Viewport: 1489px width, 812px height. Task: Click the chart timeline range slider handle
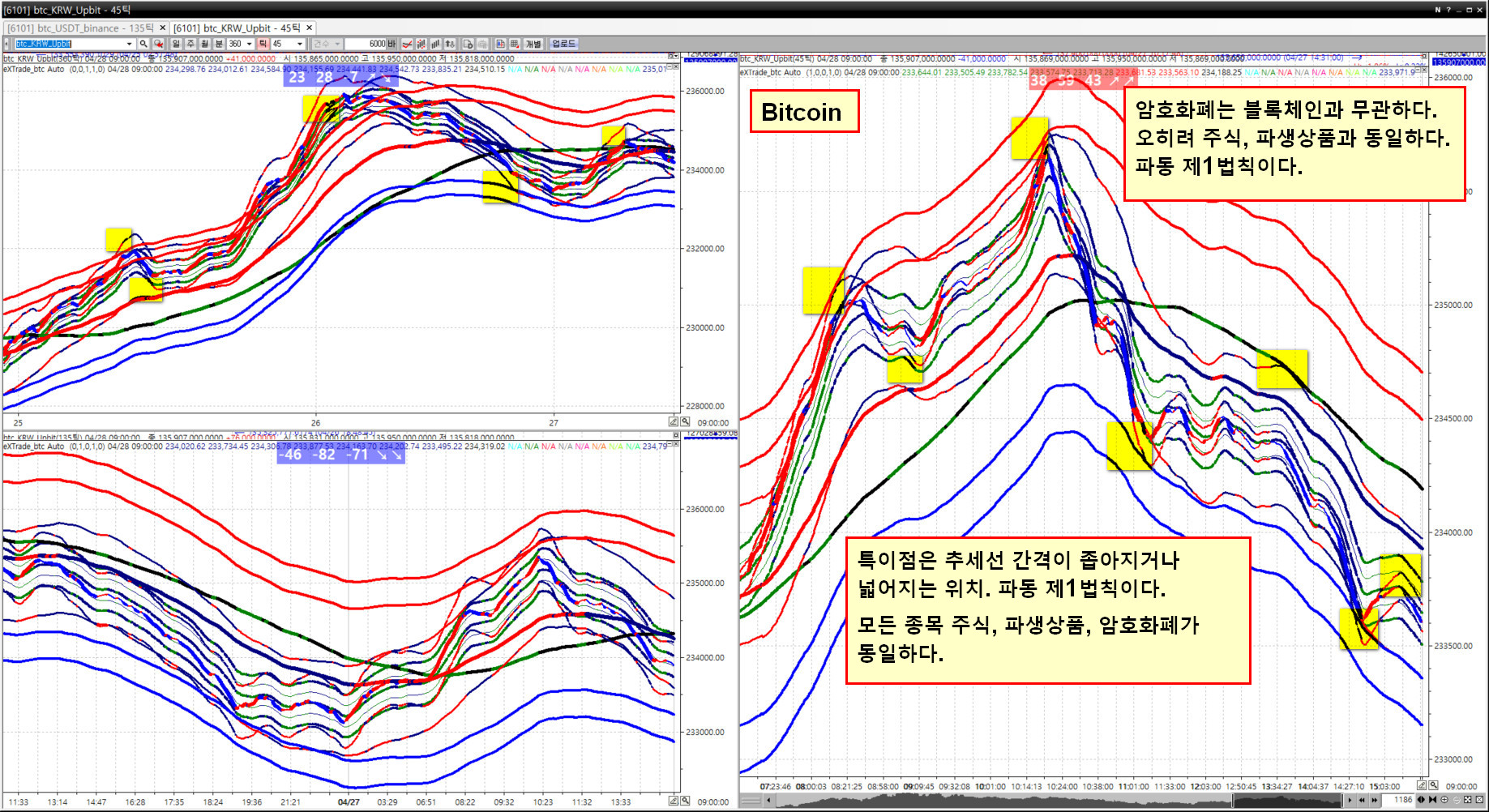coord(1289,800)
